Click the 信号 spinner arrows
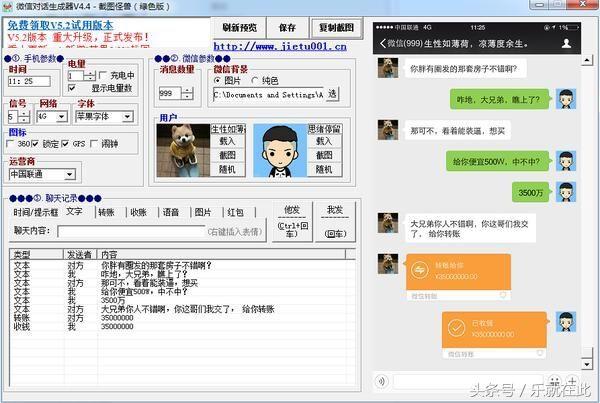 [x=24, y=117]
